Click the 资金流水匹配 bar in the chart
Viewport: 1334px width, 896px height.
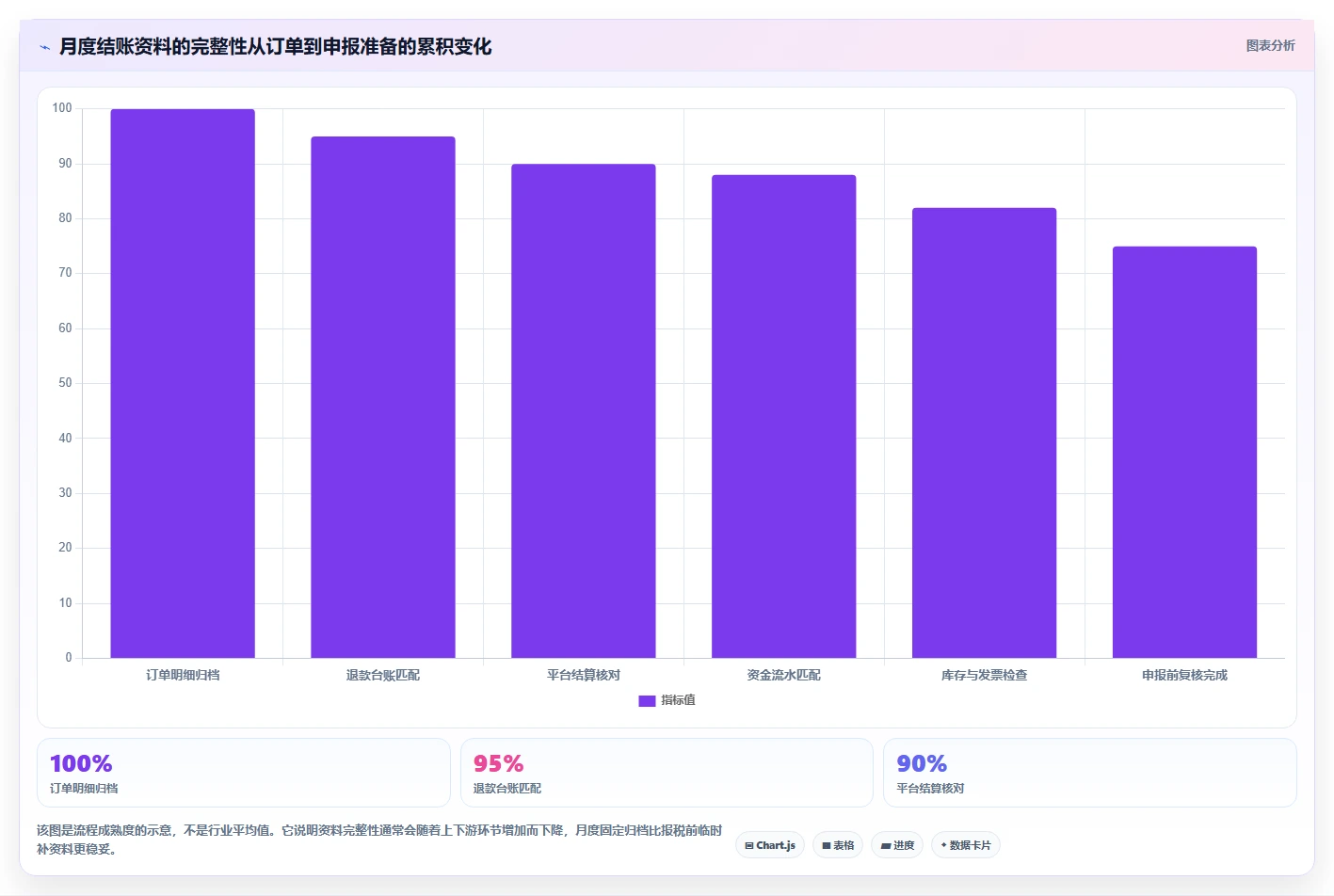tap(784, 416)
